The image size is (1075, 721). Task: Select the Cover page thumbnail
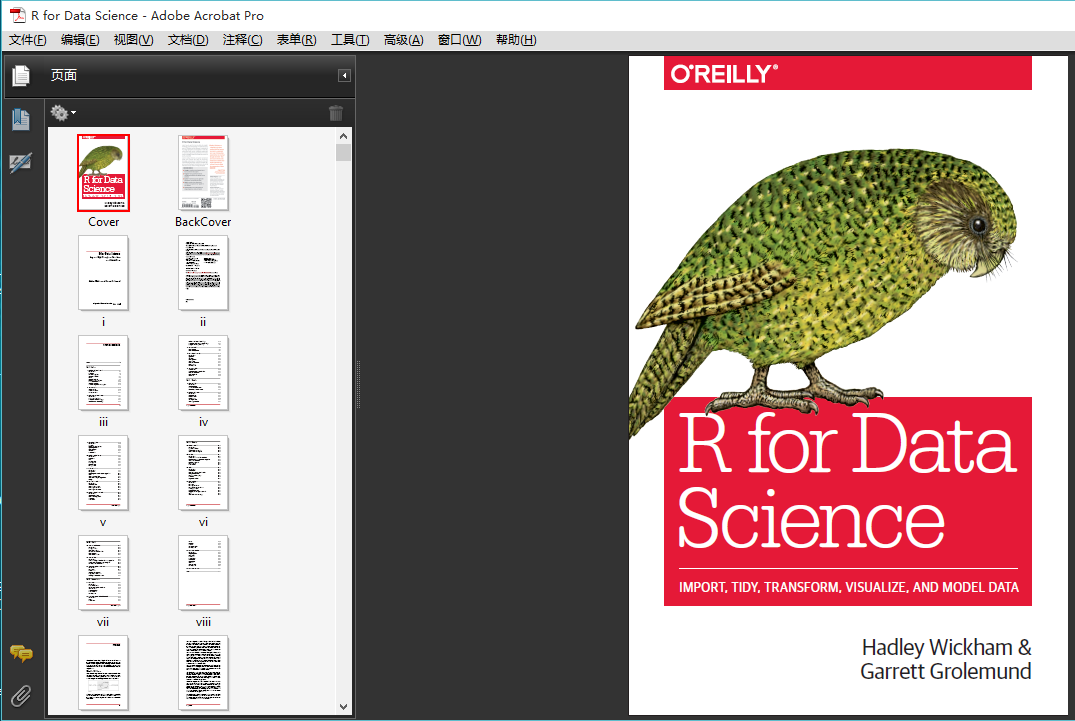click(104, 173)
